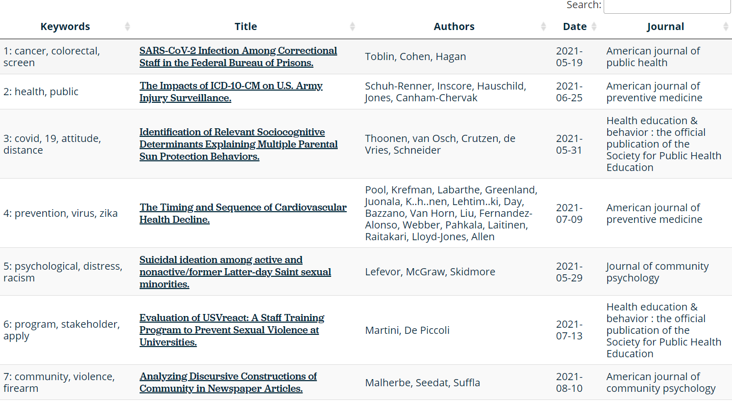Open the Suicidal ideation Latter-day Saint article
This screenshot has height=401, width=732.
[235, 272]
